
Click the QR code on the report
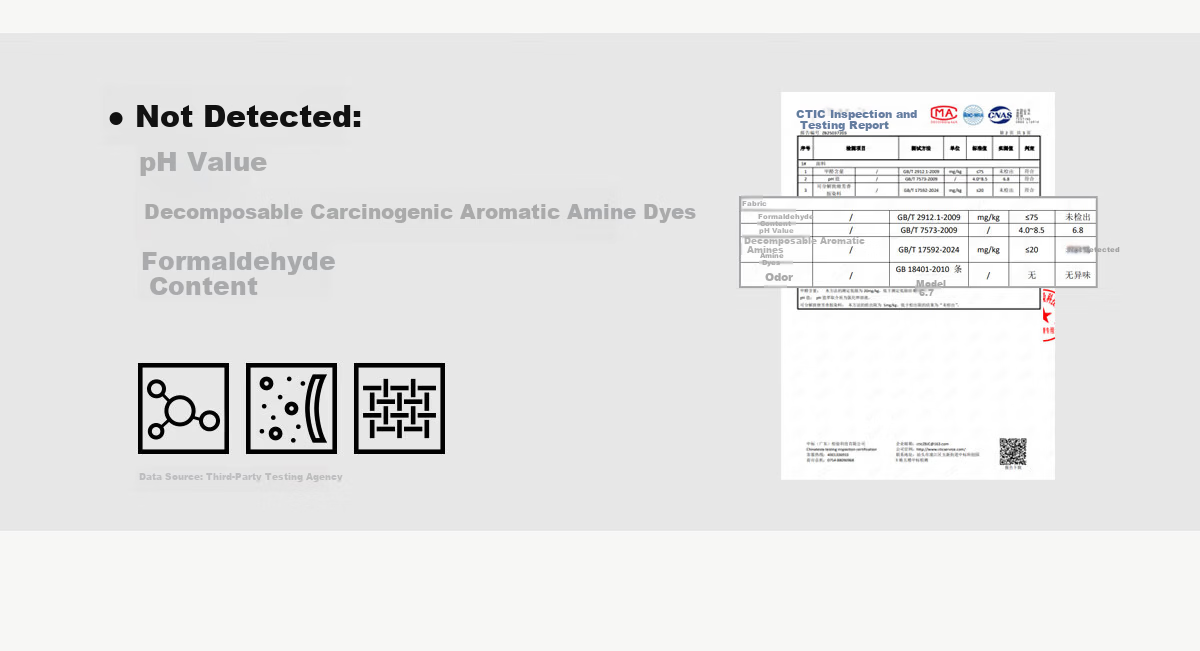point(1013,451)
